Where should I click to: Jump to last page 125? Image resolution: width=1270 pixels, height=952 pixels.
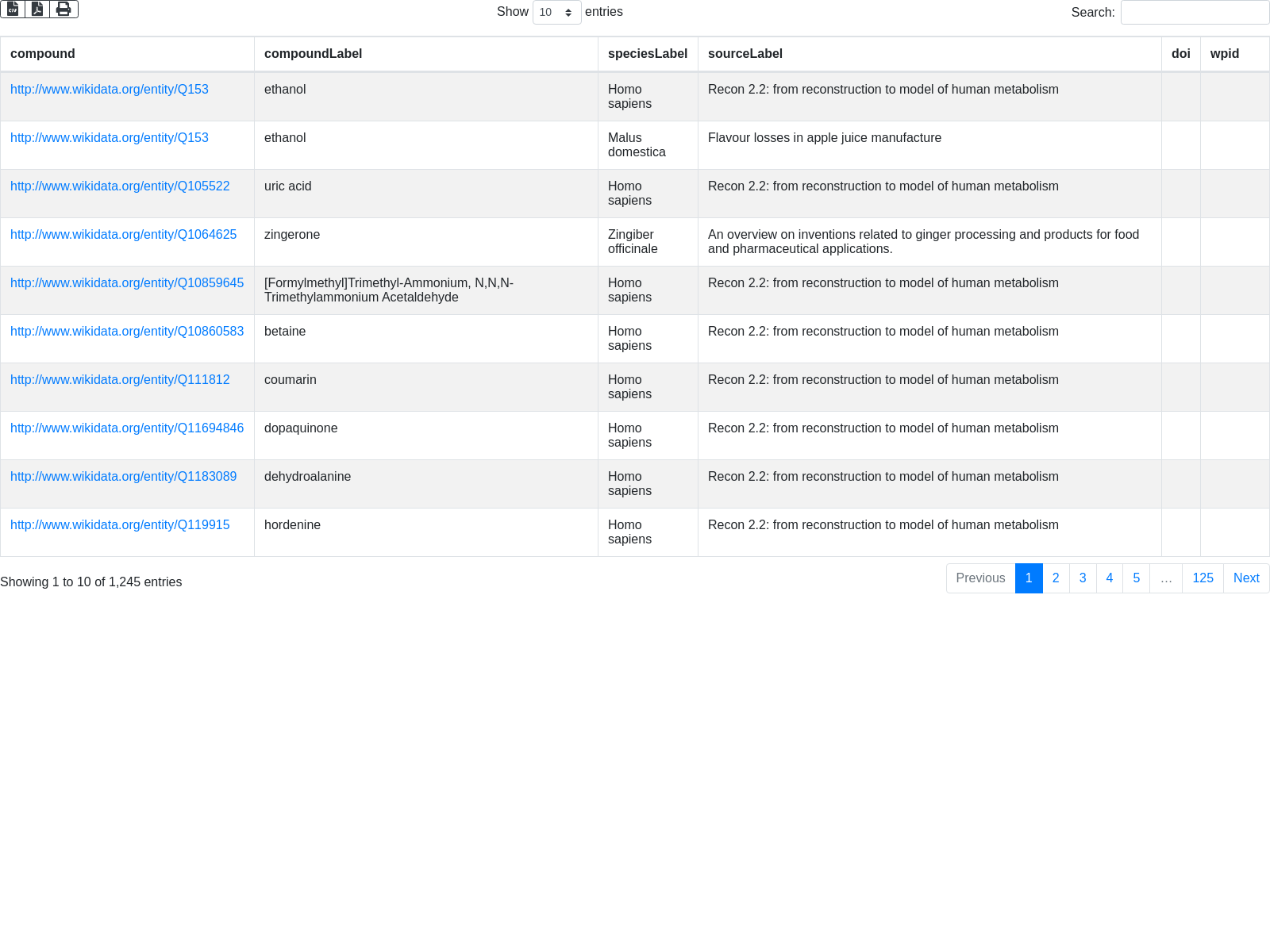tap(1203, 578)
